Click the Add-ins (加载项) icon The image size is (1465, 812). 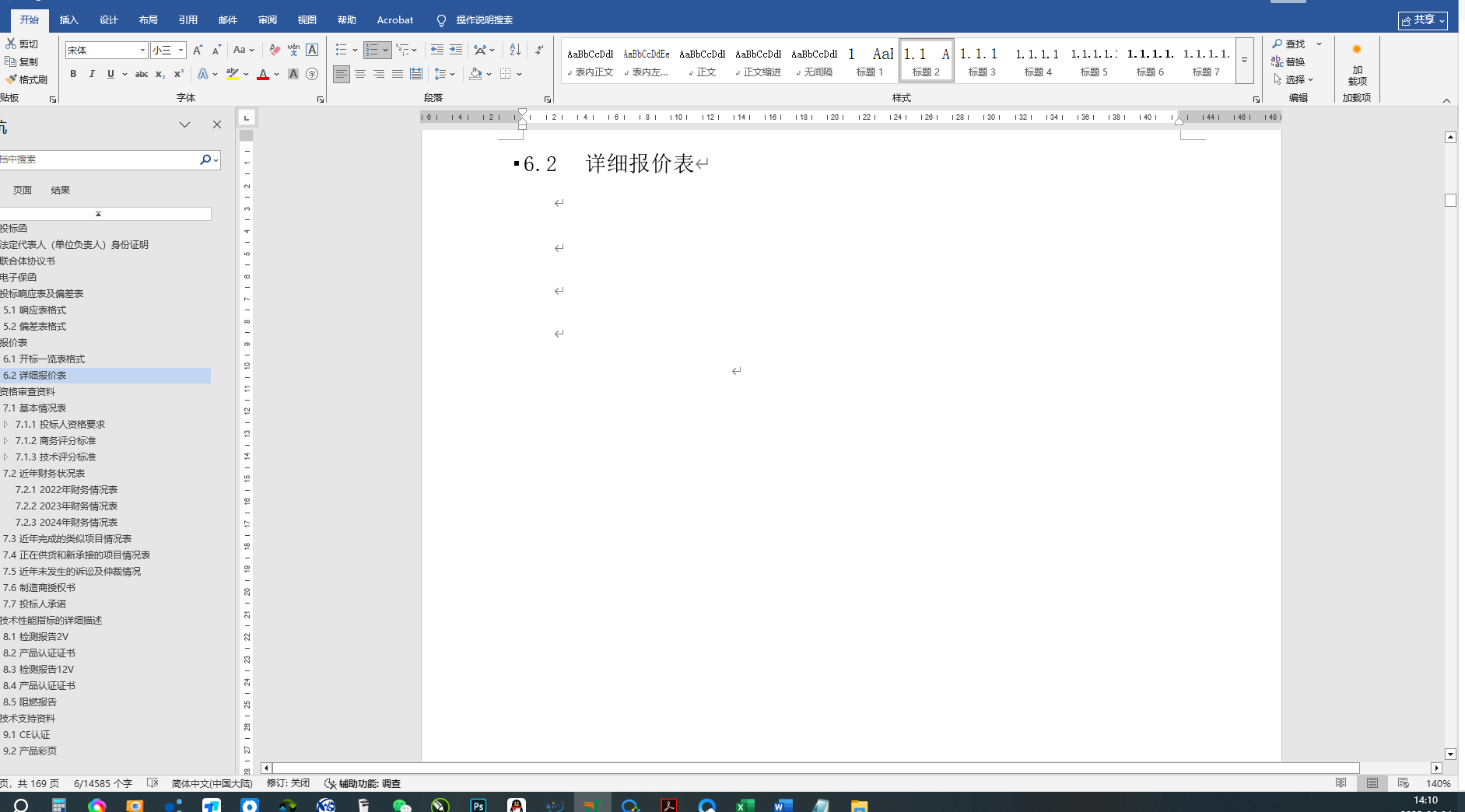coord(1357,49)
